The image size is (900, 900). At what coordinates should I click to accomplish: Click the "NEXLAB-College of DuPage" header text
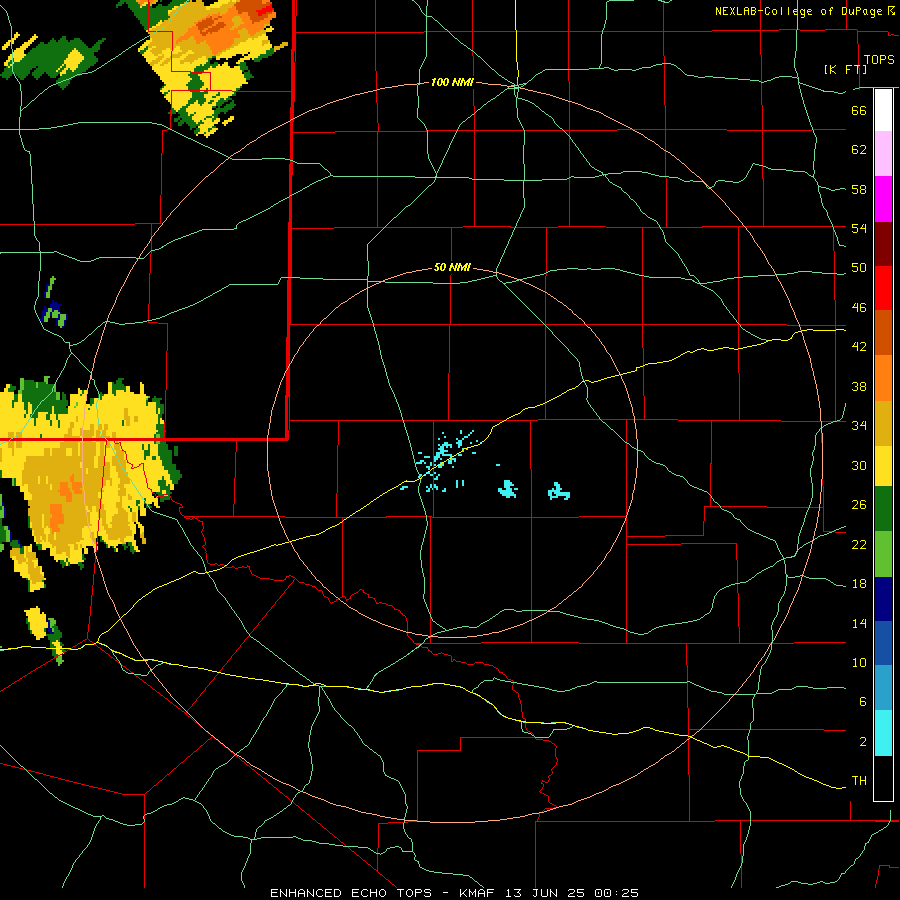click(800, 11)
